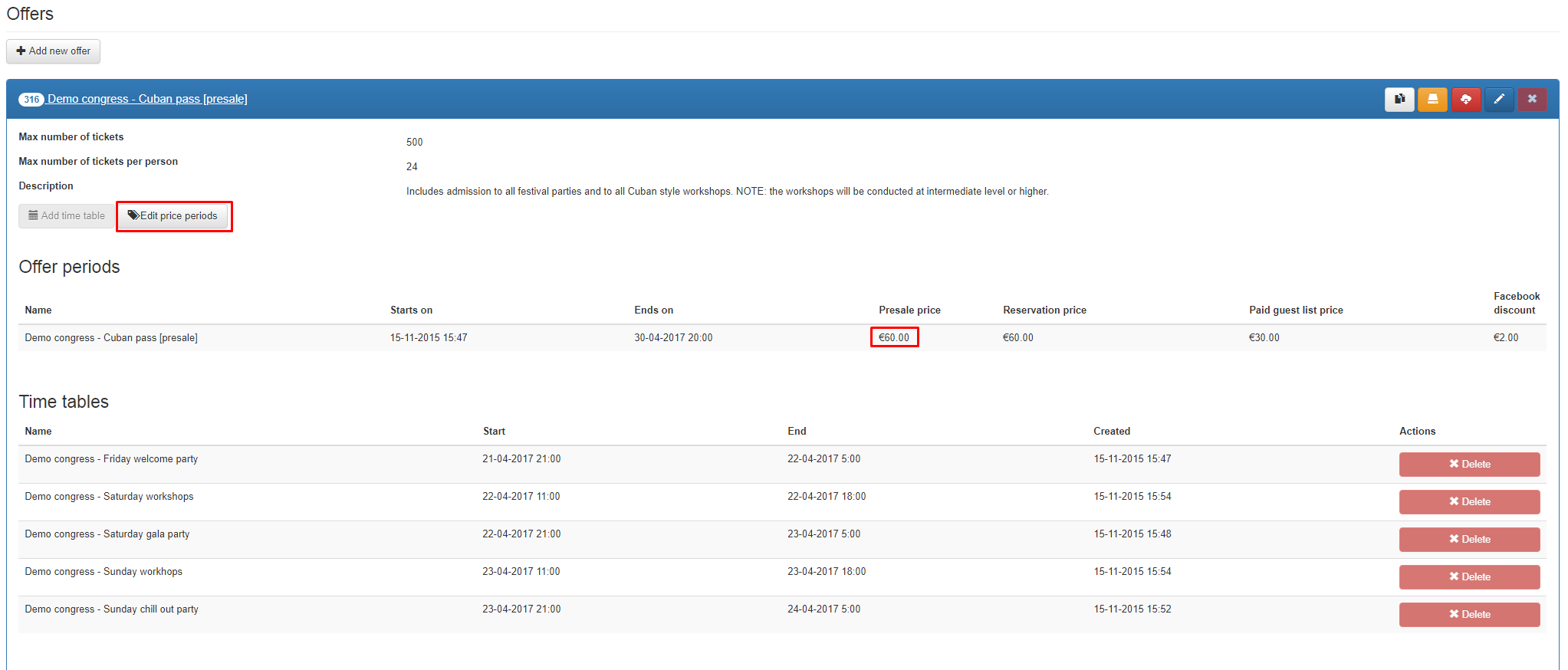The height and width of the screenshot is (670, 1568).
Task: Click the red cloud download icon button
Action: 1466,99
